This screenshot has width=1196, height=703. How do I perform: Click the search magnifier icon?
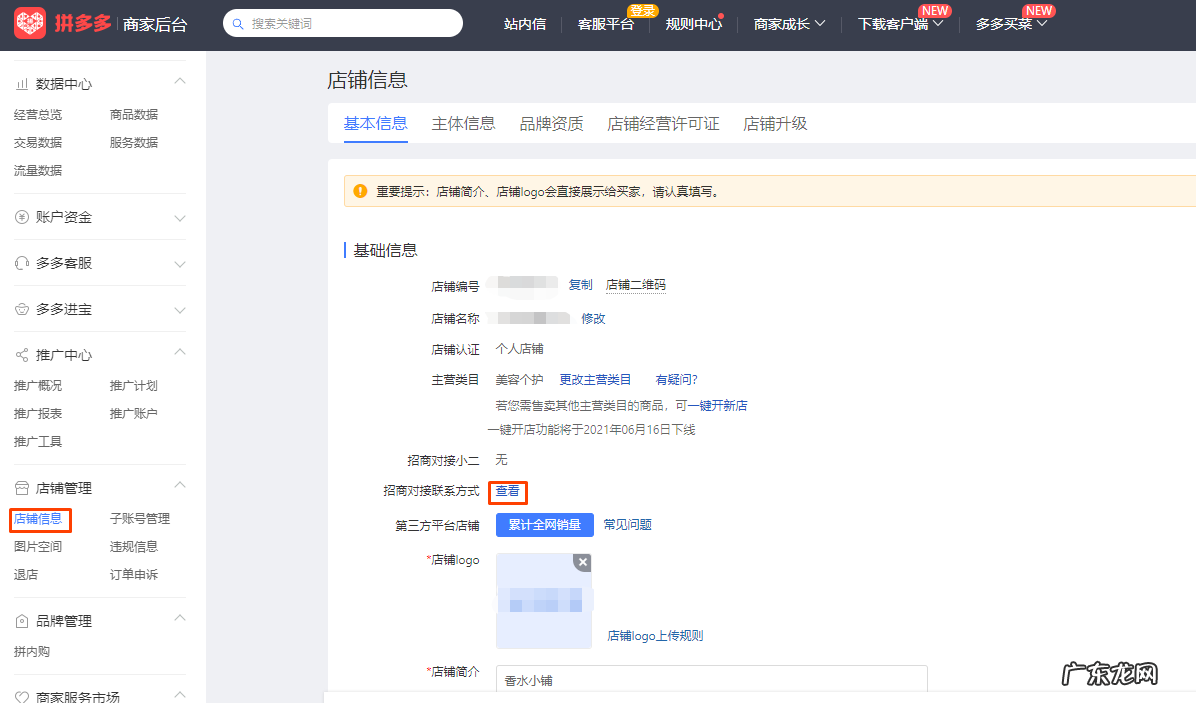pyautogui.click(x=237, y=22)
